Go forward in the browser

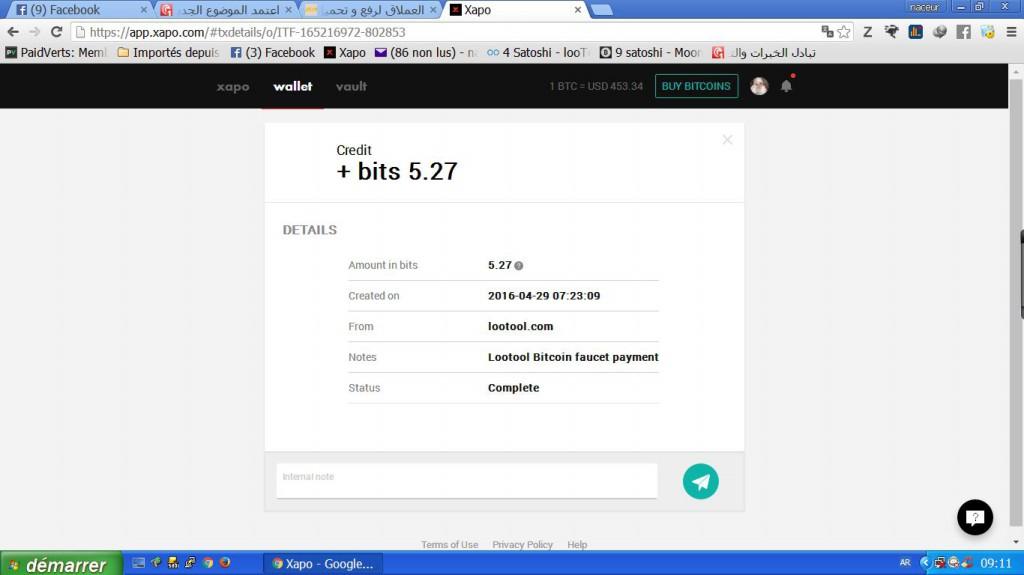coord(35,31)
